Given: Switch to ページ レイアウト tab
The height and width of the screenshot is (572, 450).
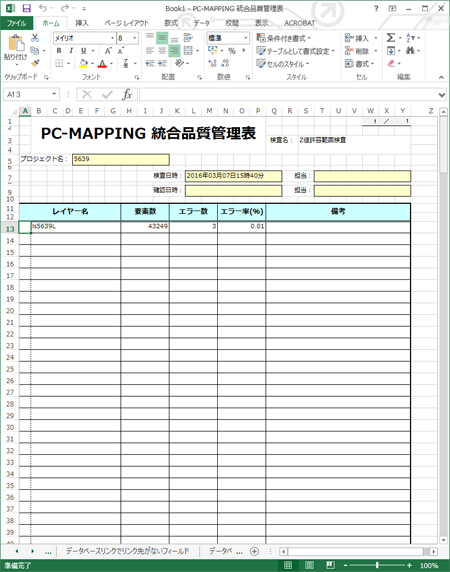Looking at the screenshot, I should click(127, 23).
